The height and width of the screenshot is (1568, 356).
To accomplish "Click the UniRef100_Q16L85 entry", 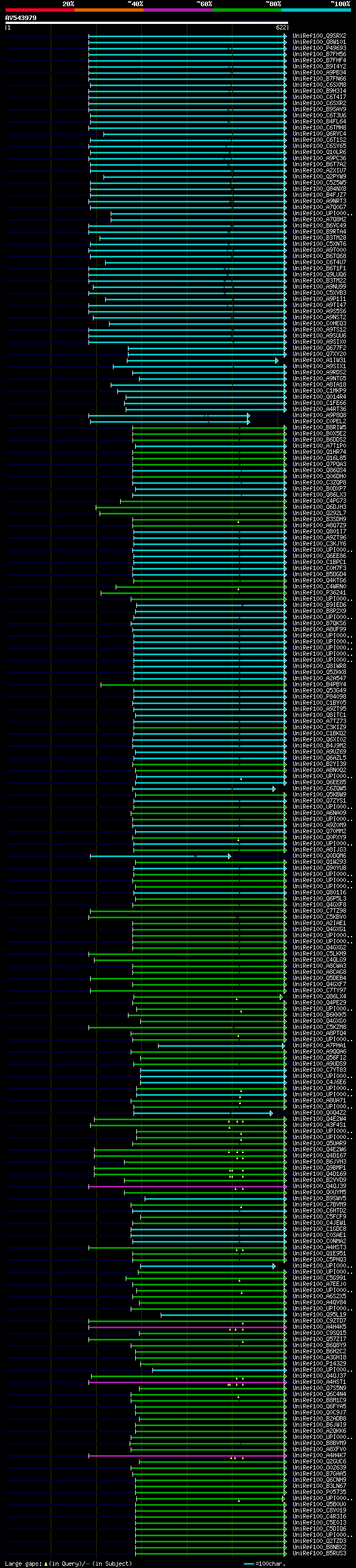I will click(319, 458).
